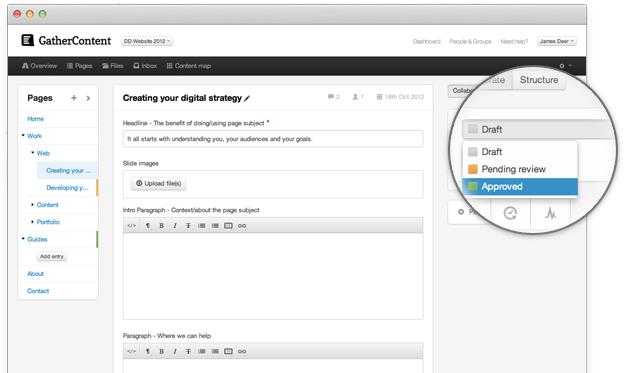Go to Inbox in the navigation bar

pos(145,66)
